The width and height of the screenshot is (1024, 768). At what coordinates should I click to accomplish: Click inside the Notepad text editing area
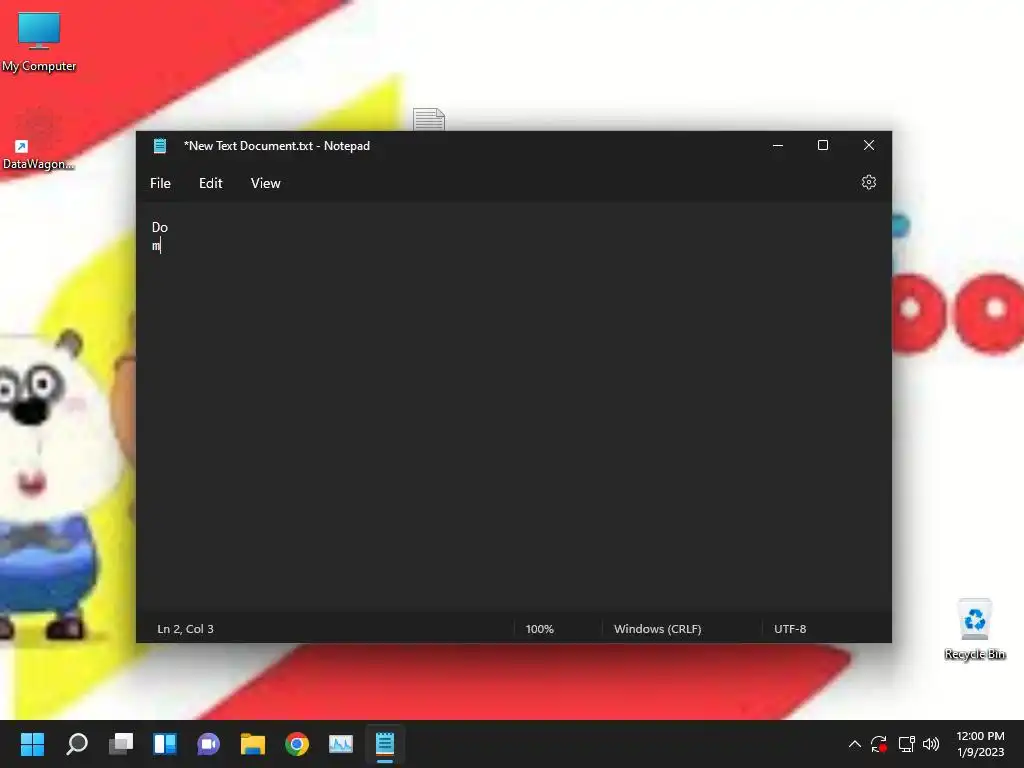513,408
